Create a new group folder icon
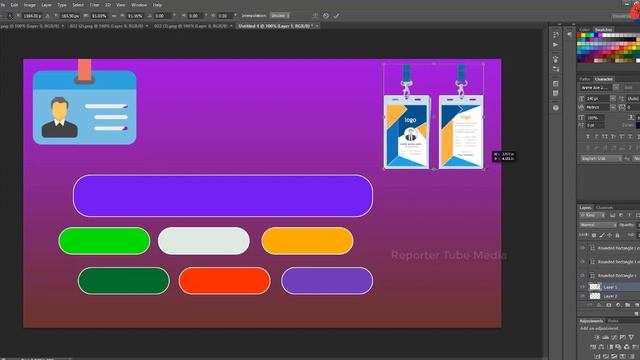 pyautogui.click(x=627, y=305)
